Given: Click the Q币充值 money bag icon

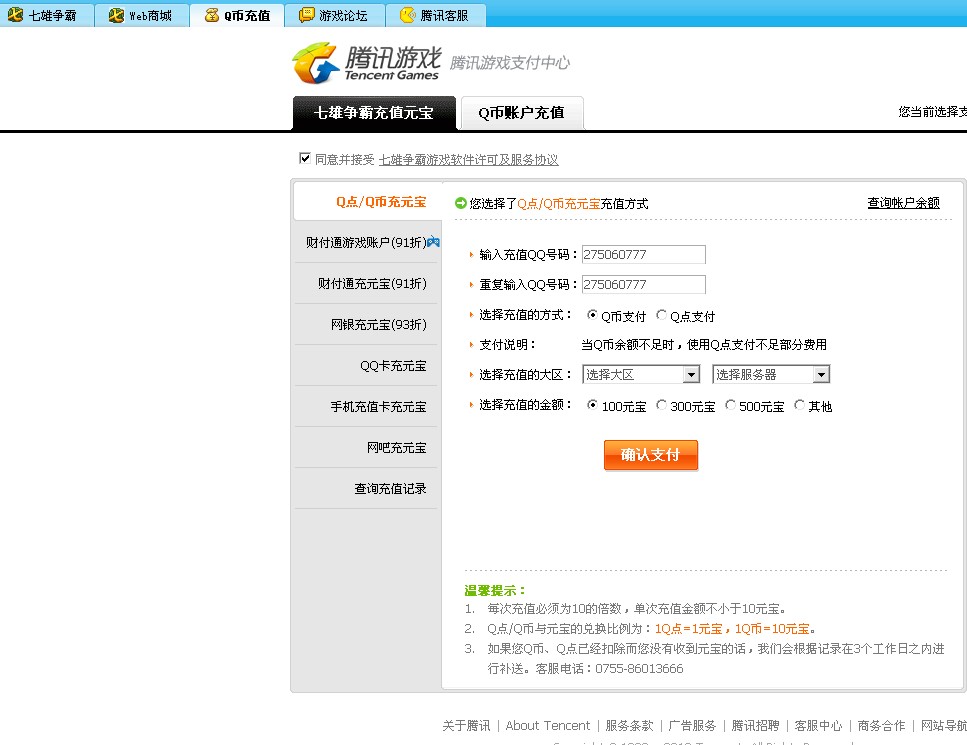Looking at the screenshot, I should pos(212,15).
